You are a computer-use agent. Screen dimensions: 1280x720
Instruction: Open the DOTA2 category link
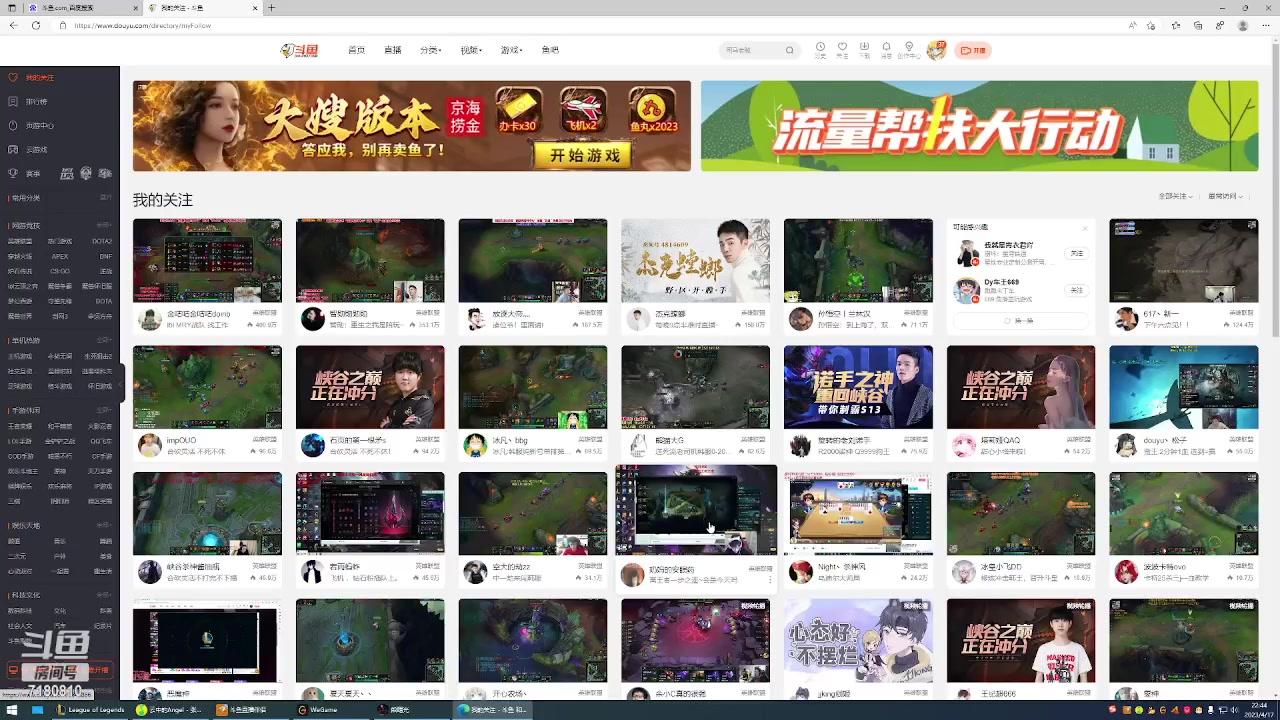point(102,241)
